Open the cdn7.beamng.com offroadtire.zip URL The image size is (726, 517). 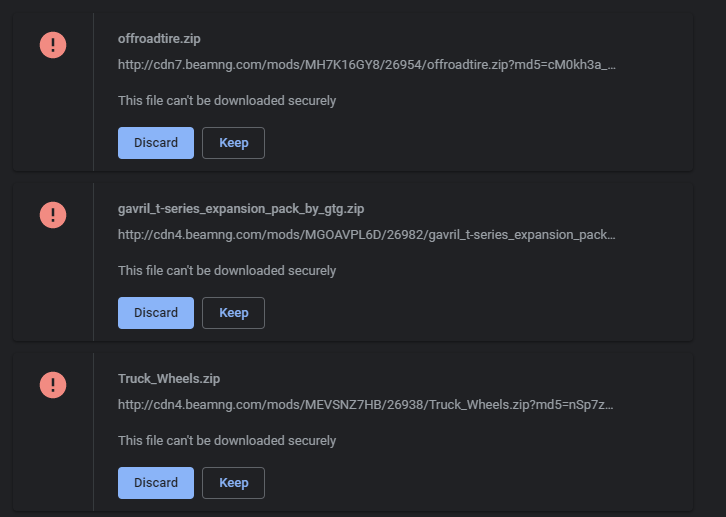point(367,64)
